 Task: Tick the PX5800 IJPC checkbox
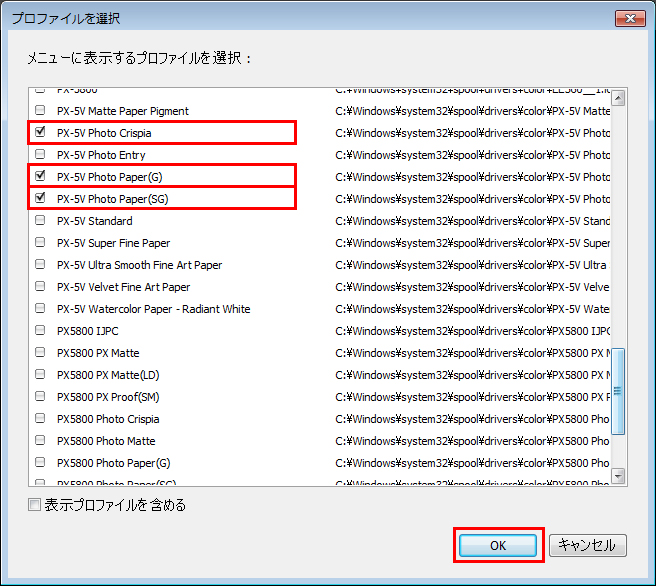(40, 330)
